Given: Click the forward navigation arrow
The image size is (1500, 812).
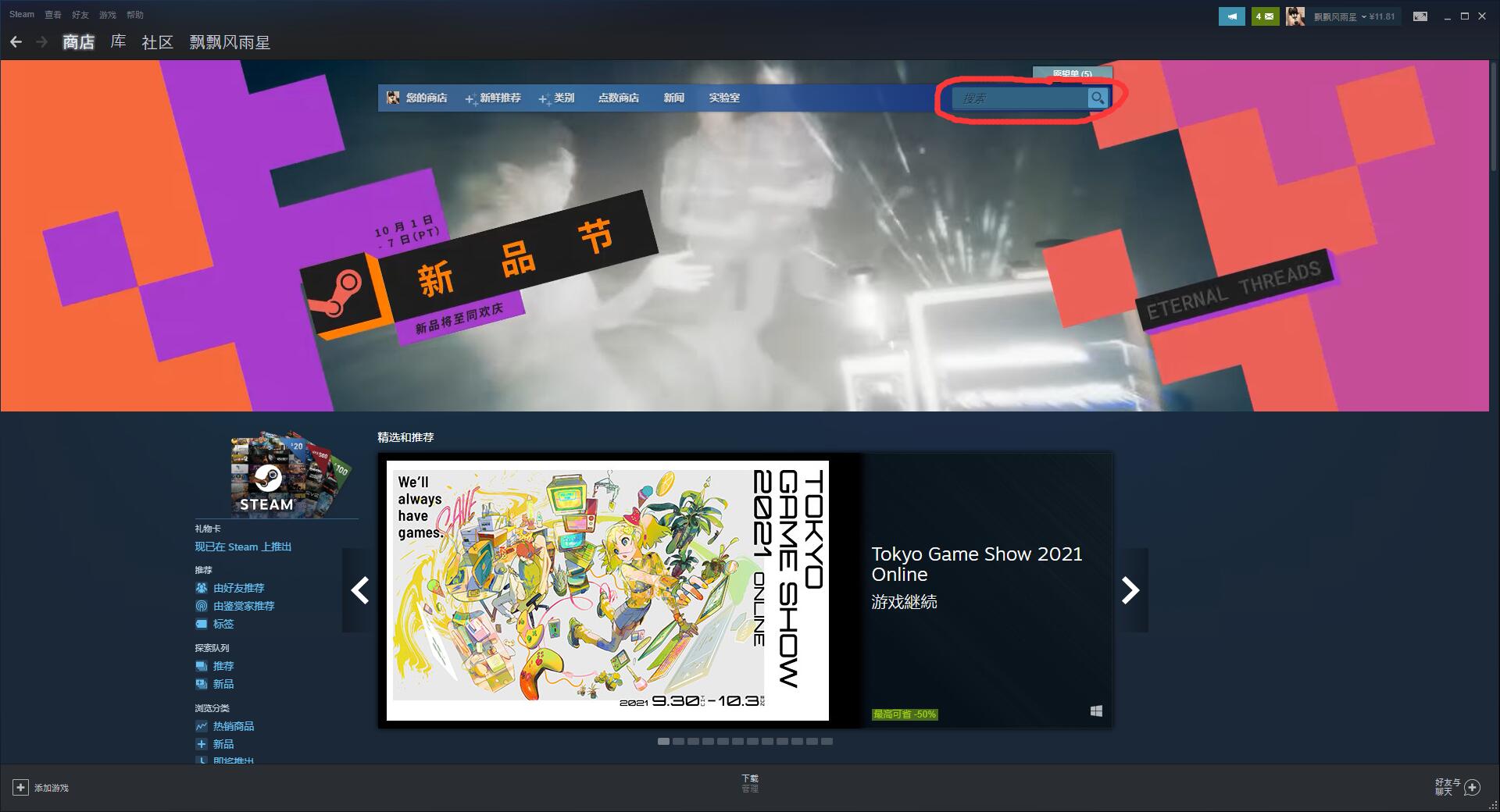Looking at the screenshot, I should pyautogui.click(x=41, y=42).
